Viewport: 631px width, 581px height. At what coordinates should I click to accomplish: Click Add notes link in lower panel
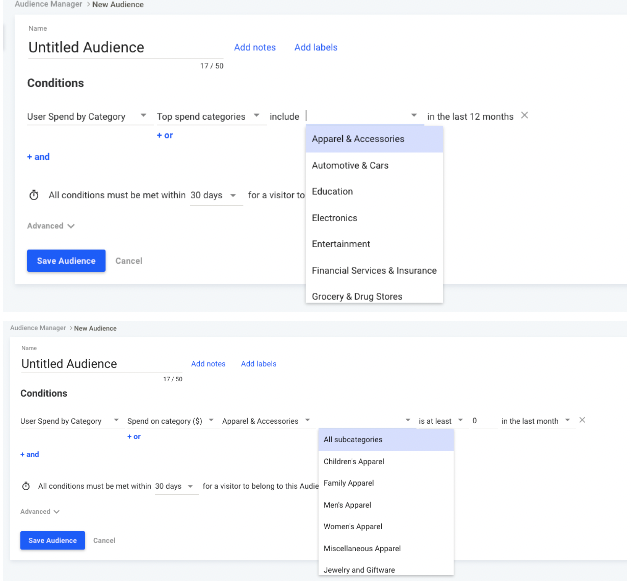point(208,364)
